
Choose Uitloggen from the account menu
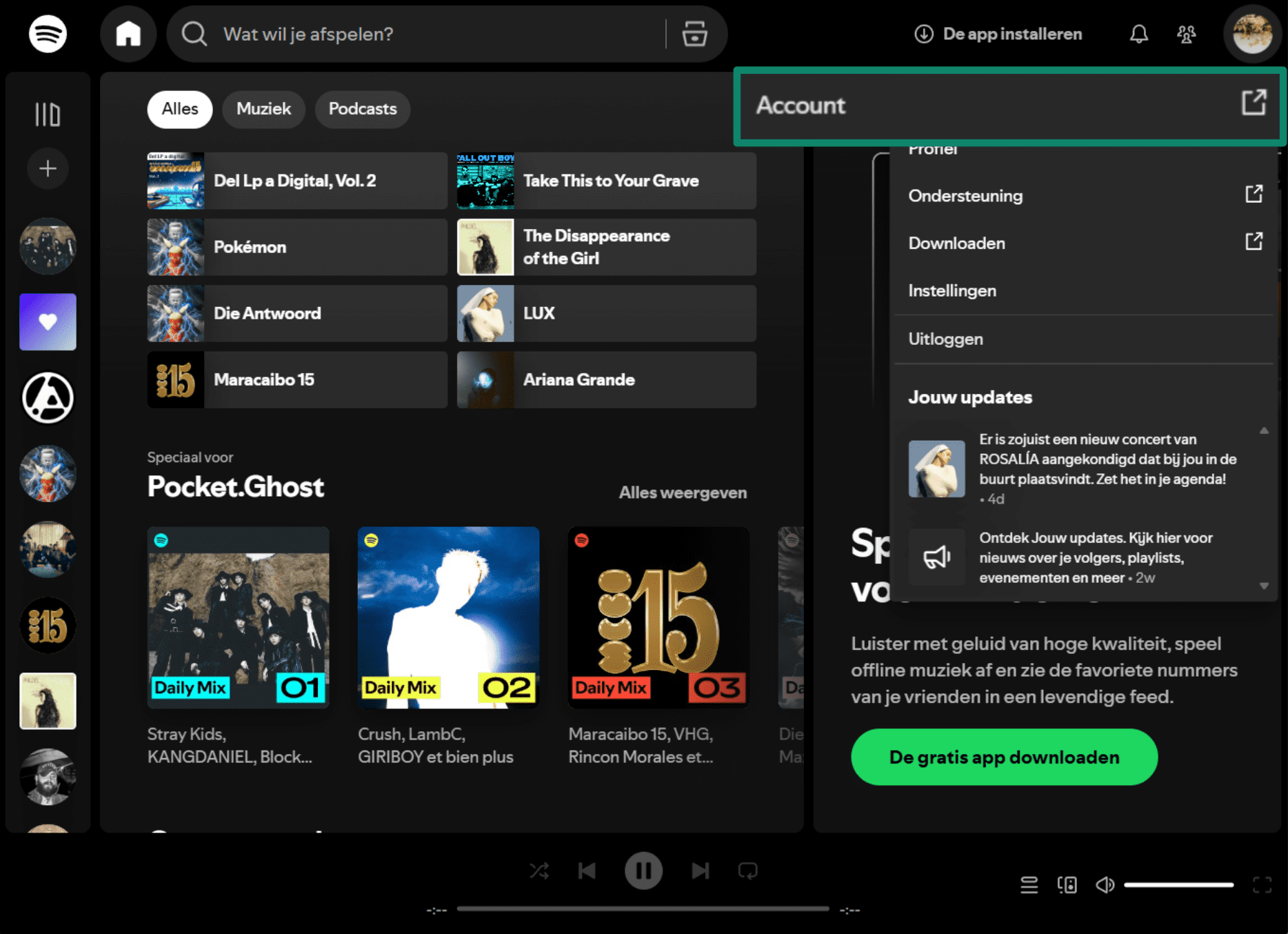(x=945, y=339)
